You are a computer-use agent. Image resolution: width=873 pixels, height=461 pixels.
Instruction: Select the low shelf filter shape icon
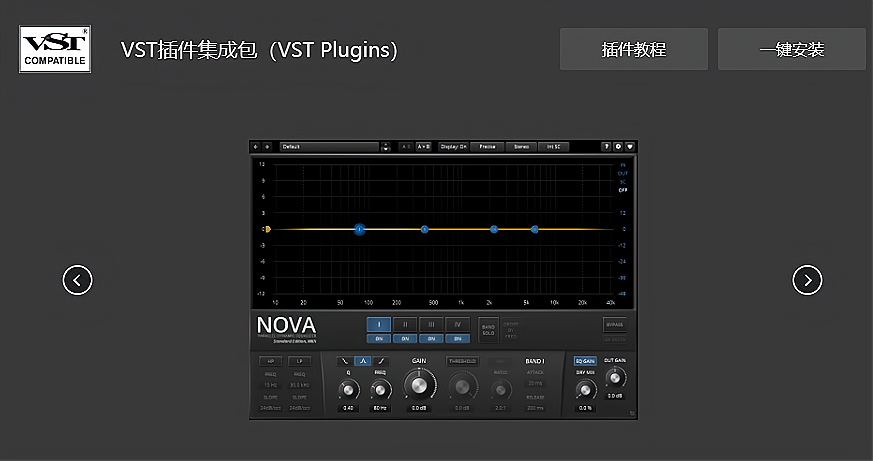[346, 361]
